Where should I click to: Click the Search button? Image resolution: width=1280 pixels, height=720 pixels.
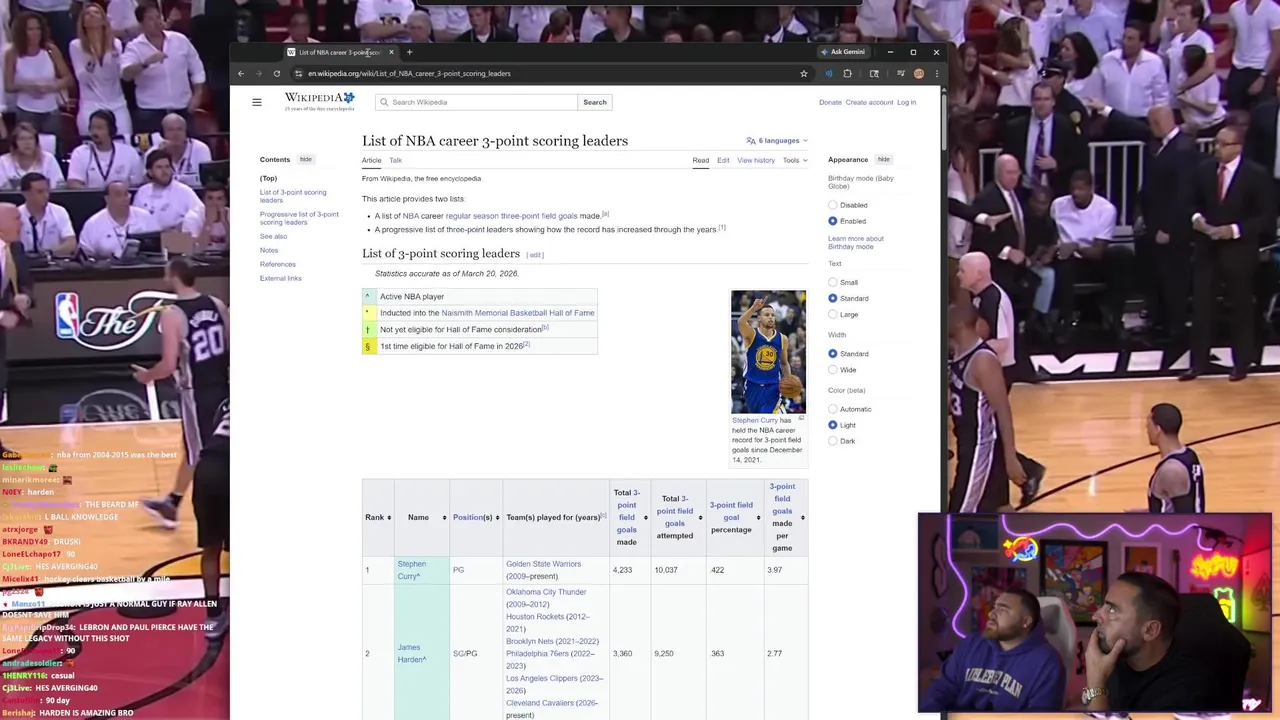point(595,102)
